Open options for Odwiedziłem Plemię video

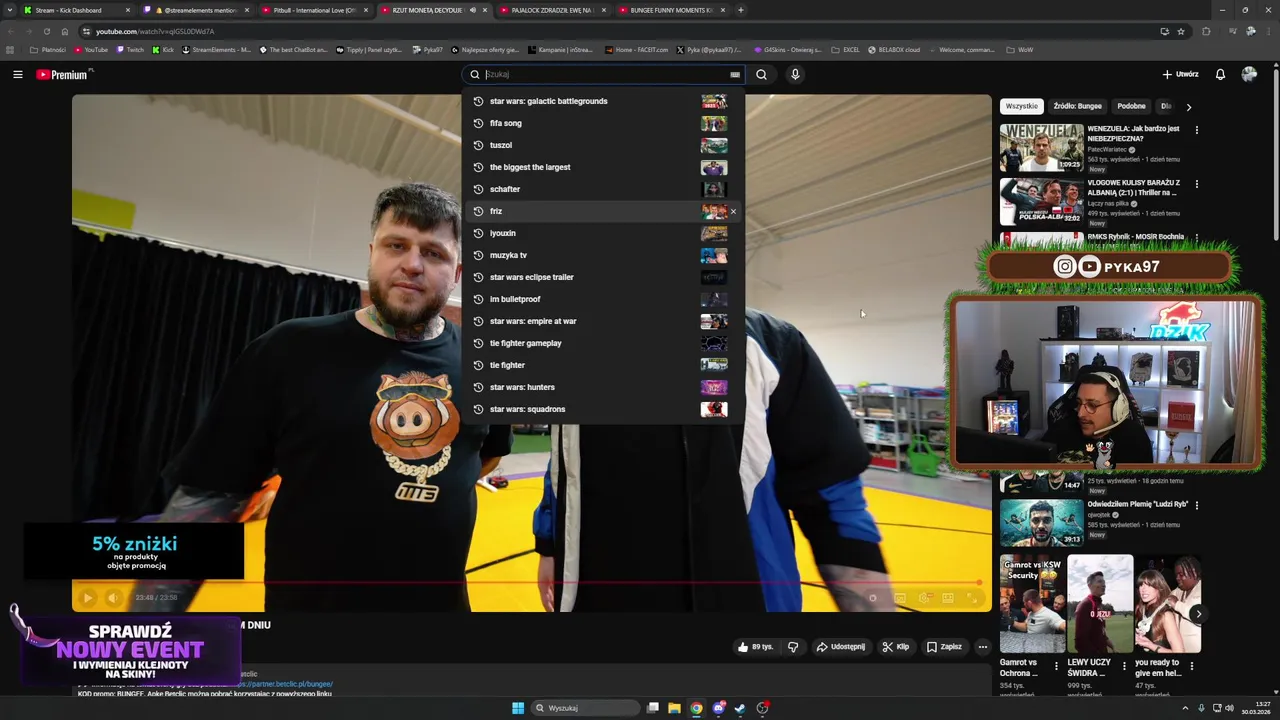coord(1196,506)
